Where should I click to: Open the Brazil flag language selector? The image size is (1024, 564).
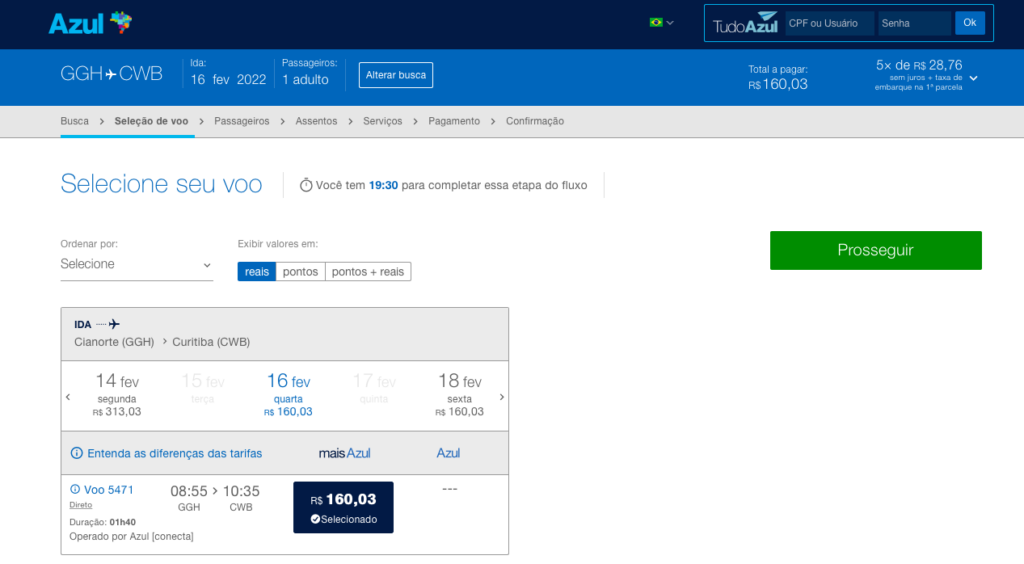[661, 22]
